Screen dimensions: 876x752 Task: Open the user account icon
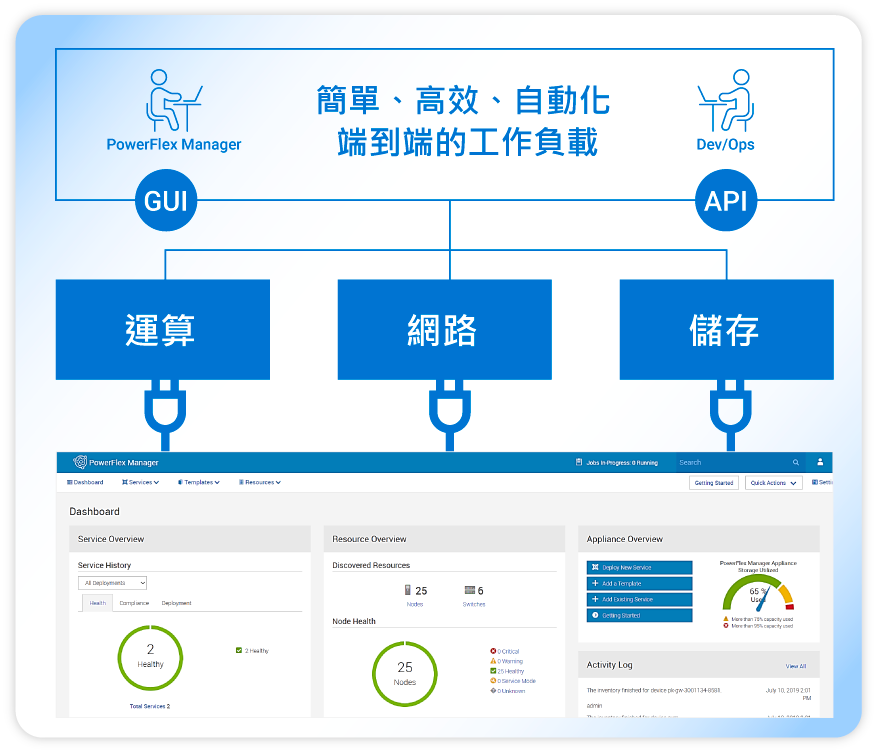click(820, 462)
